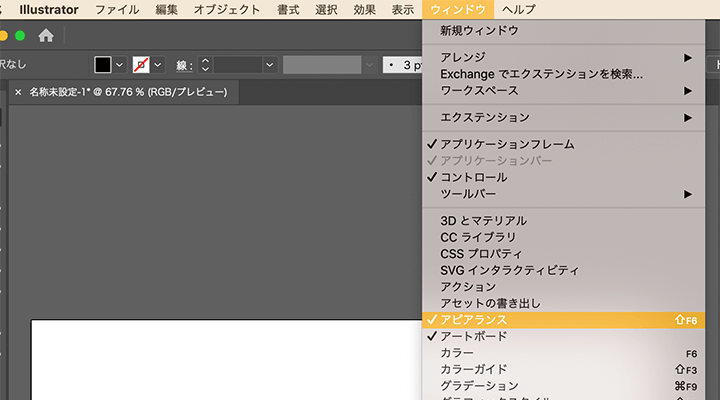Expand the ワークスペース submenu
720x400 pixels.
point(563,90)
